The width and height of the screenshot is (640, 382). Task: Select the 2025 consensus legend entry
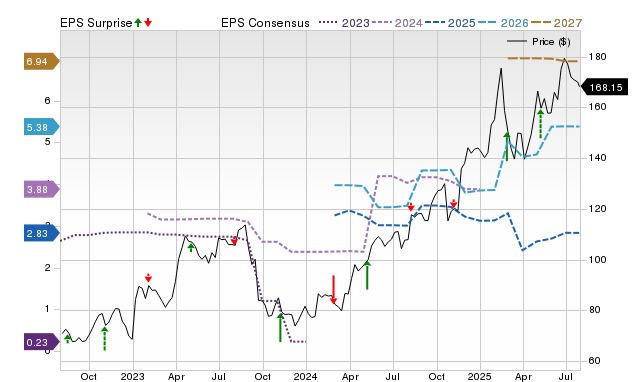click(x=450, y=23)
